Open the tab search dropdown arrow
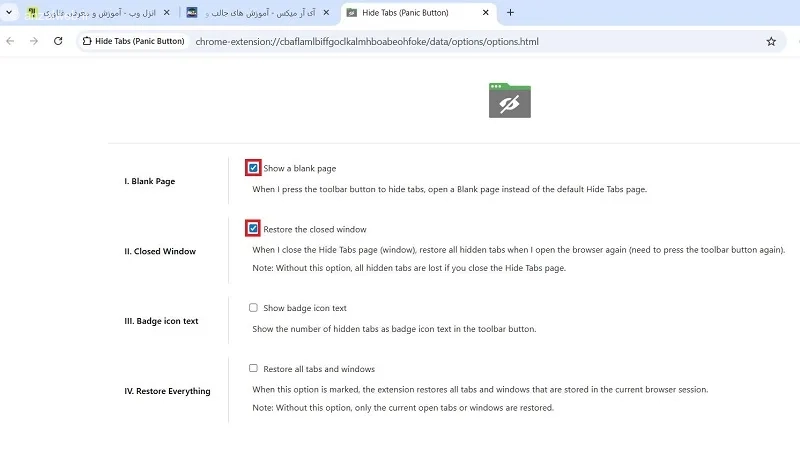 9,12
